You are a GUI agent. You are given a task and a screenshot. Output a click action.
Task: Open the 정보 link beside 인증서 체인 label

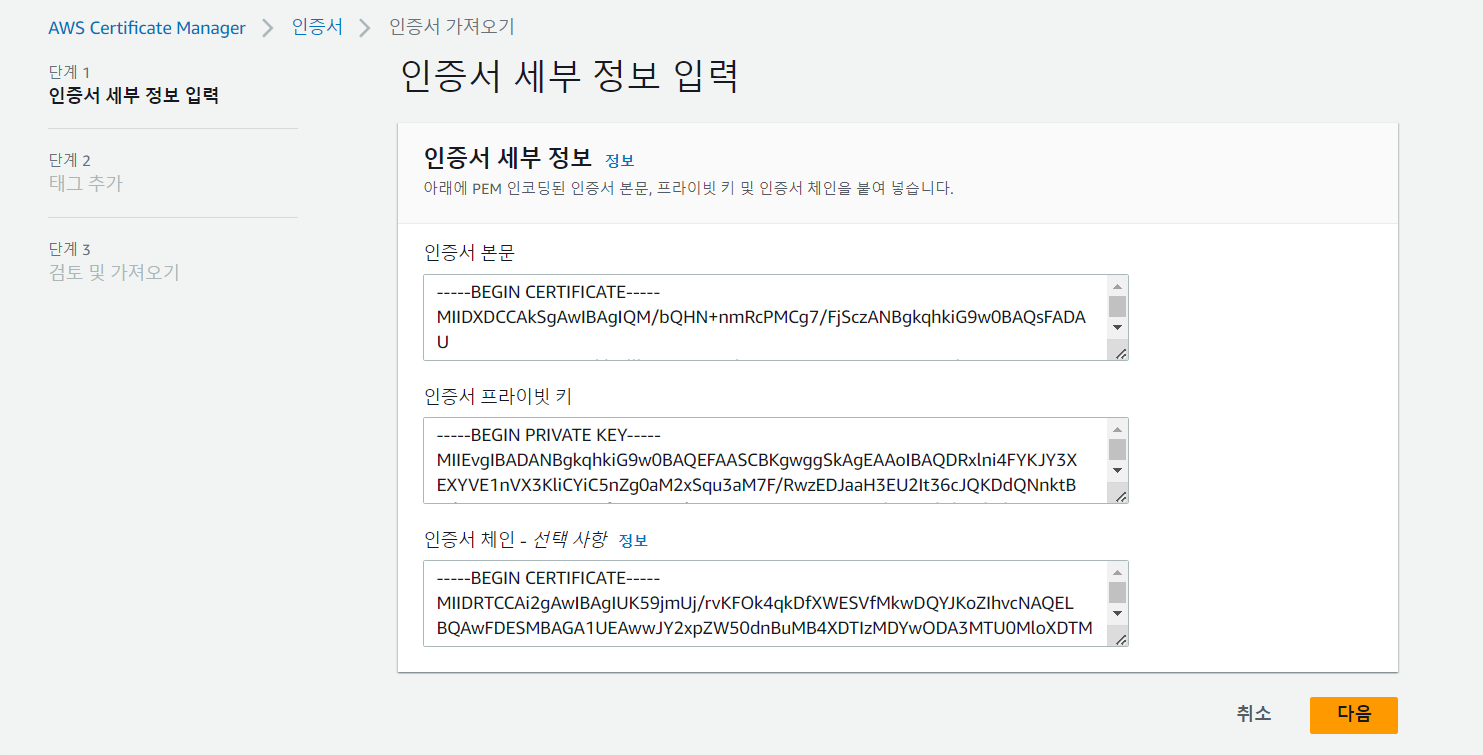pos(633,541)
